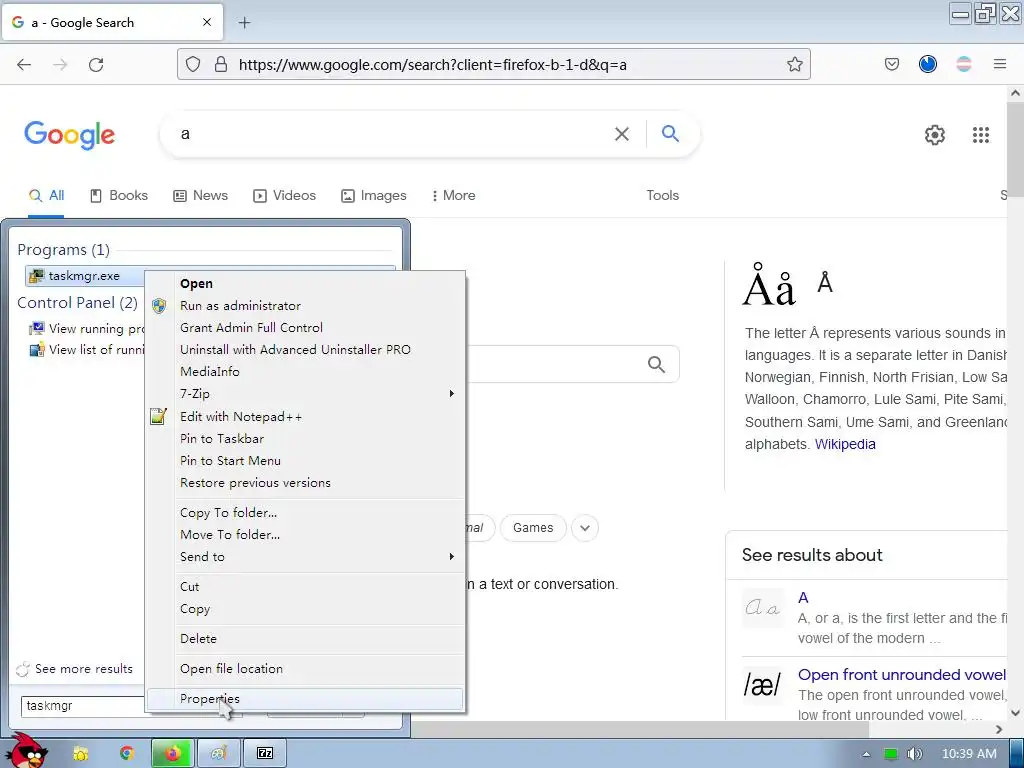Open the More search filters dropdown

(x=453, y=195)
